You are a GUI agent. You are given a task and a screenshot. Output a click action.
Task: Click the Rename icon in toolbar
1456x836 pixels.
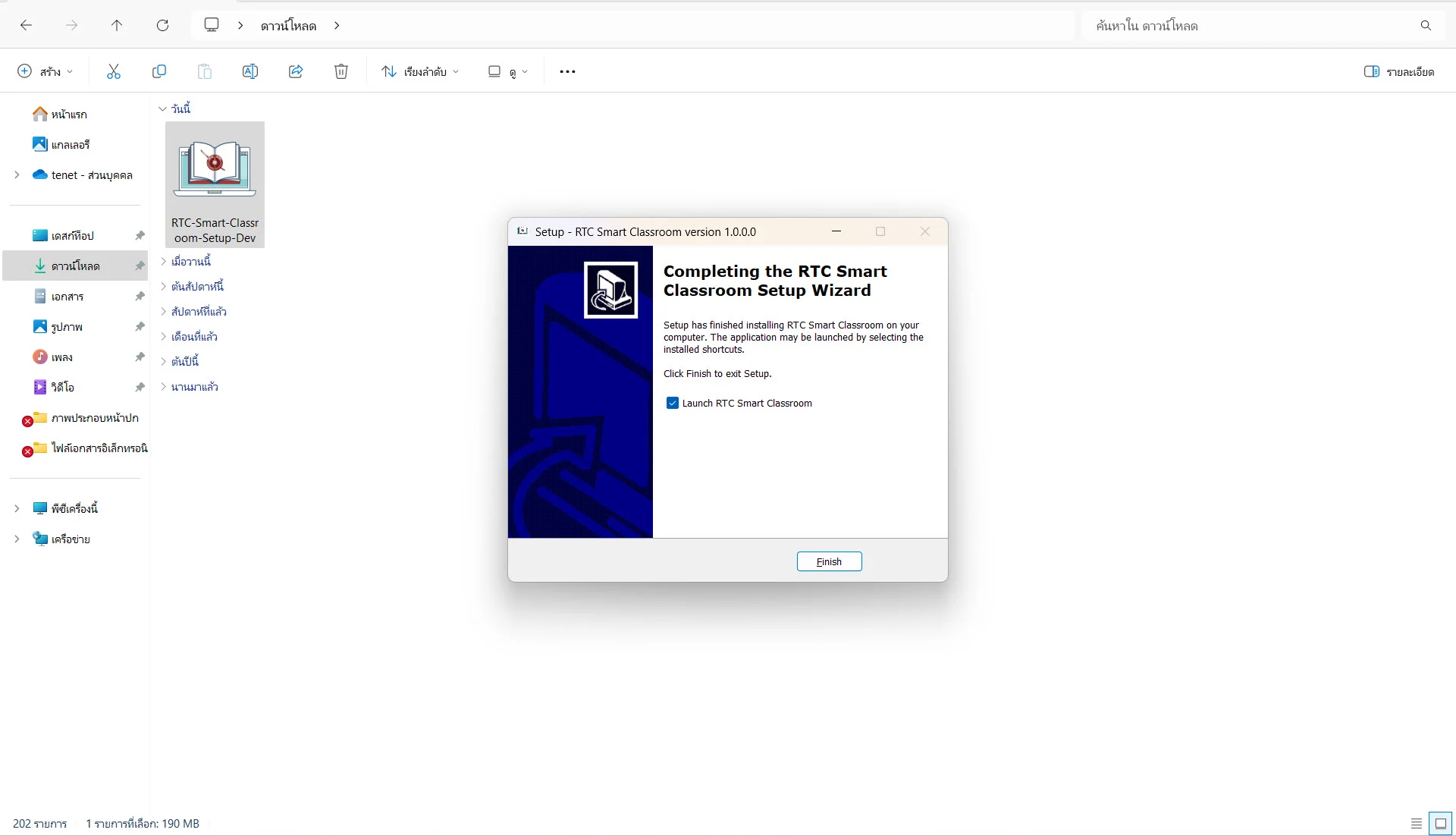(x=250, y=71)
